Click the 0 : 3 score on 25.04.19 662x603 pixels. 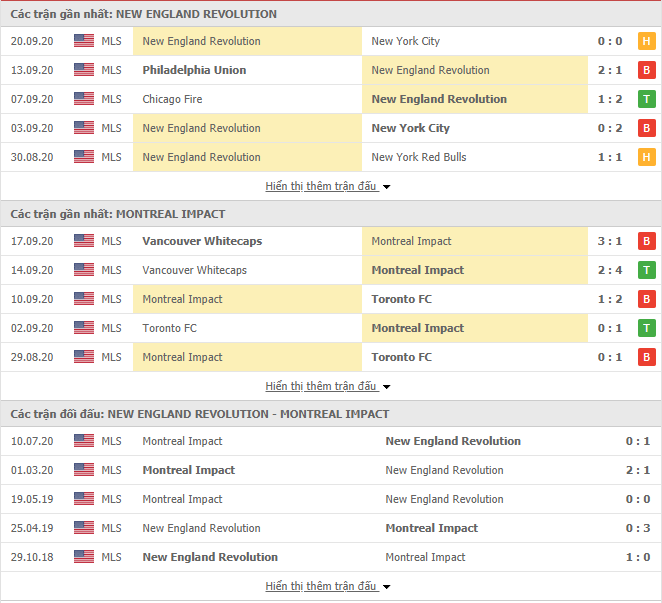click(638, 528)
